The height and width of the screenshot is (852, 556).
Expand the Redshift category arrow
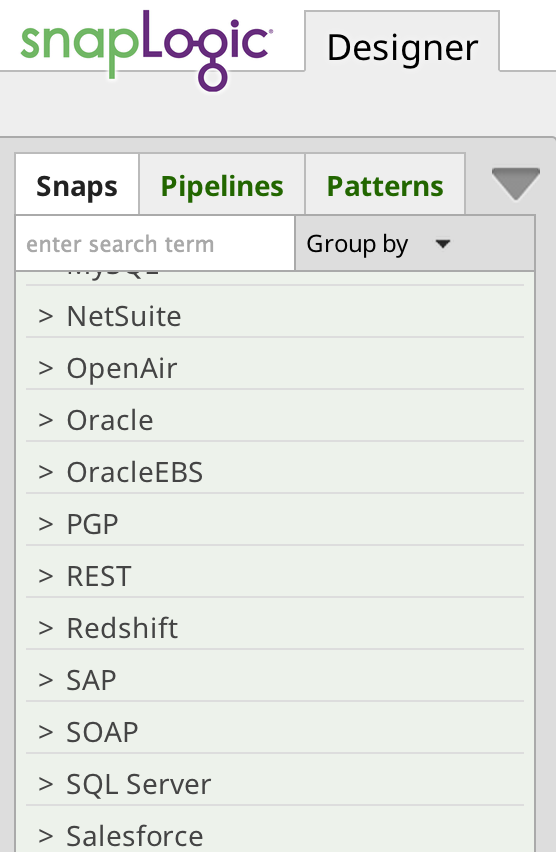coord(46,628)
